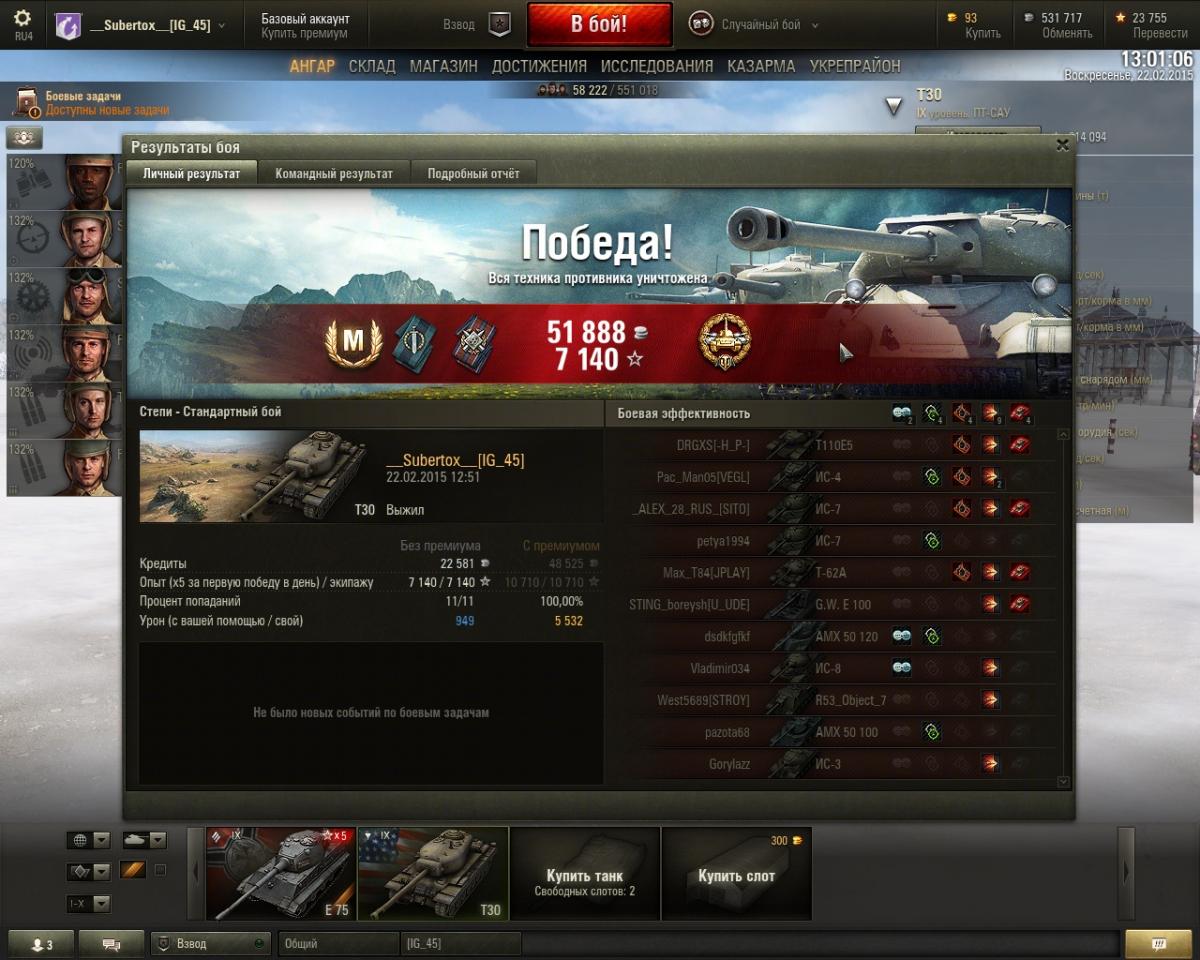Click the battle missions chest icon
Viewport: 1200px width, 960px height.
26,102
